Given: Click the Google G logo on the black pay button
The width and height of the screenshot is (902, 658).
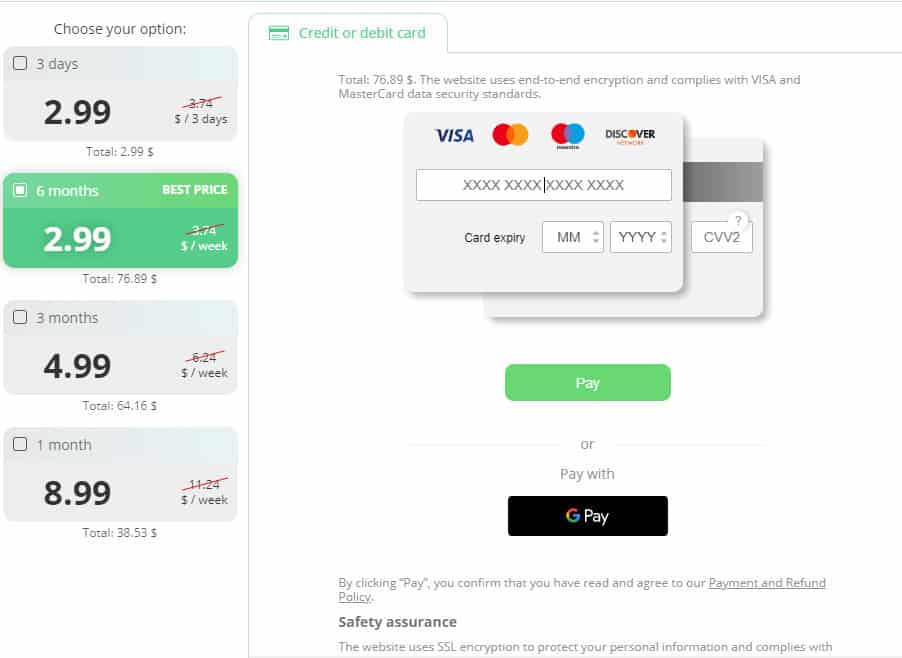Looking at the screenshot, I should pos(572,515).
